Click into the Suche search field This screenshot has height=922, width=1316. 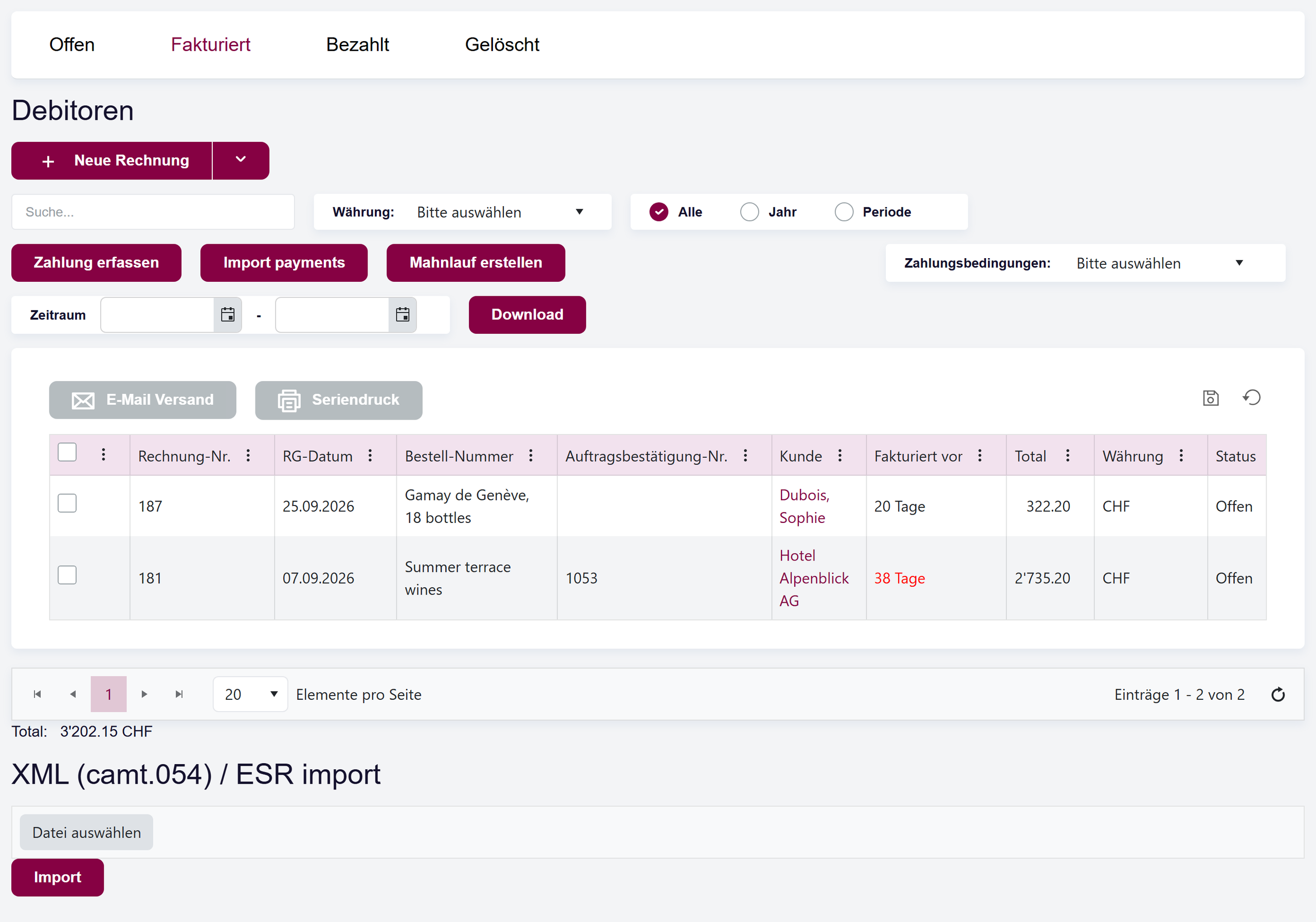[153, 212]
